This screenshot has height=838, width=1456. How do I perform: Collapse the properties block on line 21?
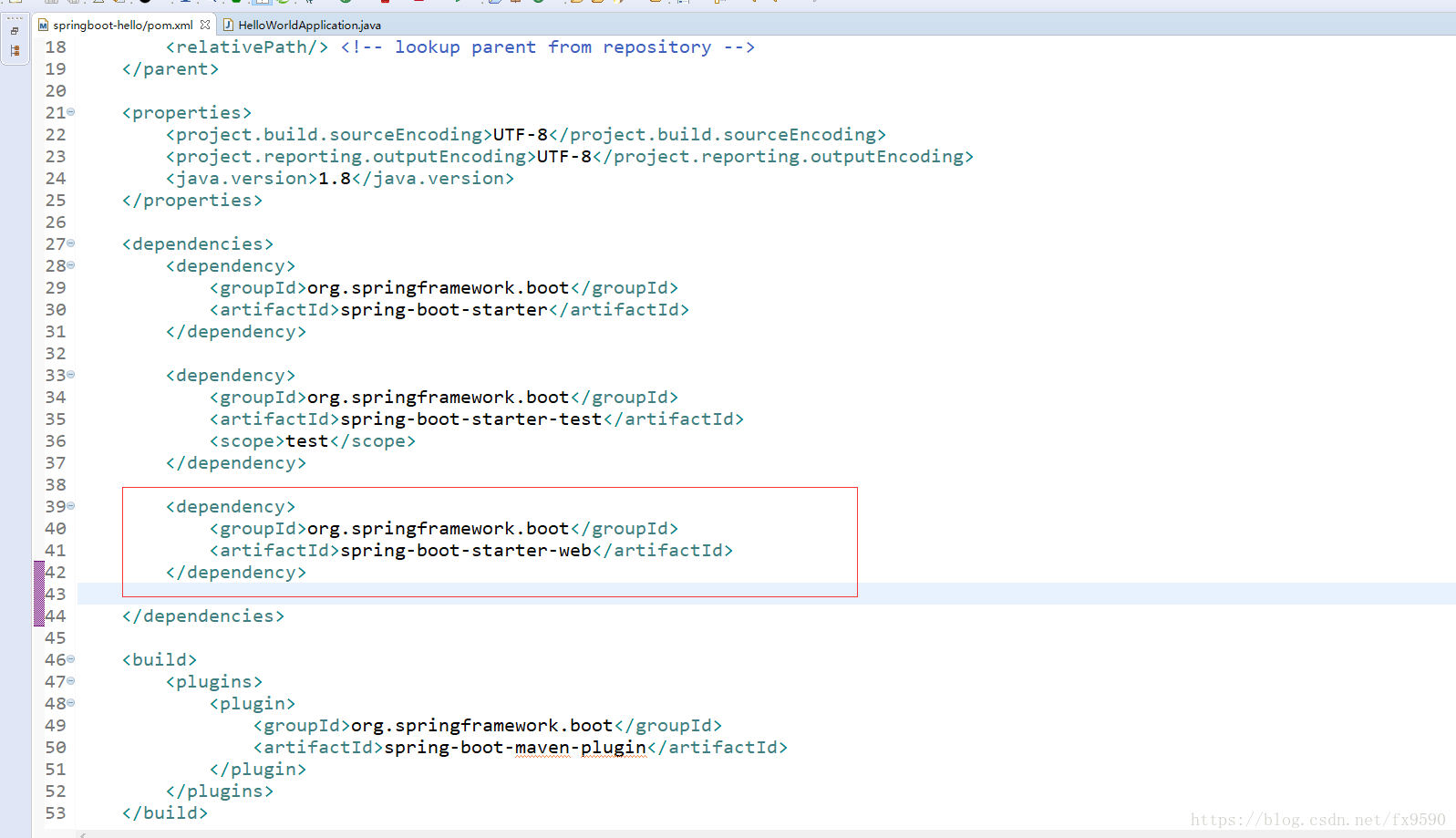[x=71, y=112]
